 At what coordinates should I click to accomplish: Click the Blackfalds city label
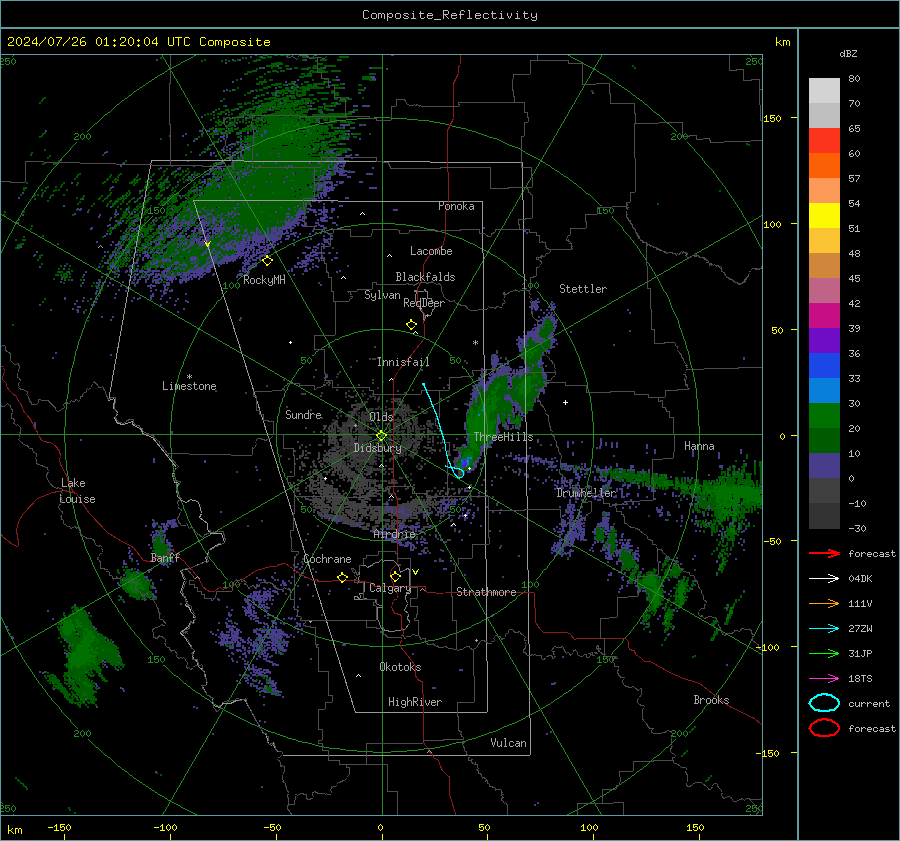pyautogui.click(x=425, y=277)
